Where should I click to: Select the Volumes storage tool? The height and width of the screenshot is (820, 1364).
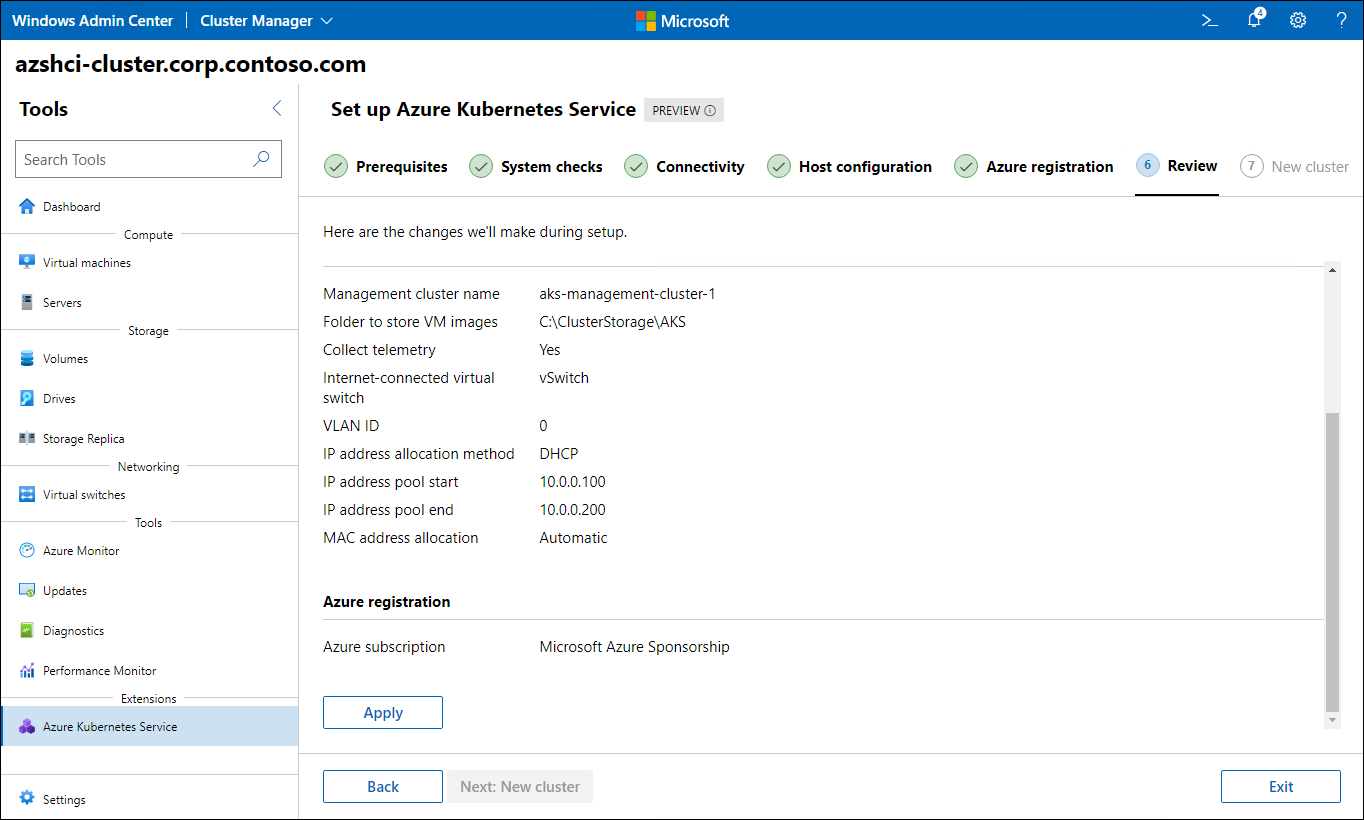(66, 358)
